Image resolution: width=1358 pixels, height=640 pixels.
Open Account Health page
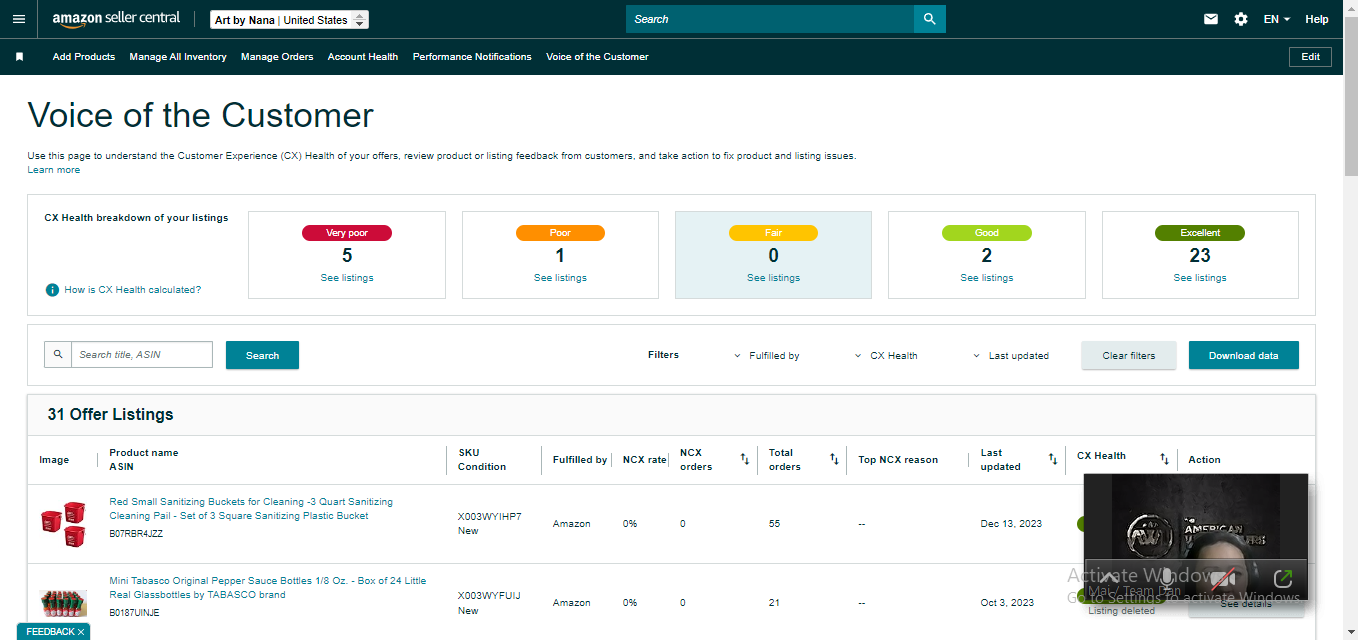pos(363,57)
